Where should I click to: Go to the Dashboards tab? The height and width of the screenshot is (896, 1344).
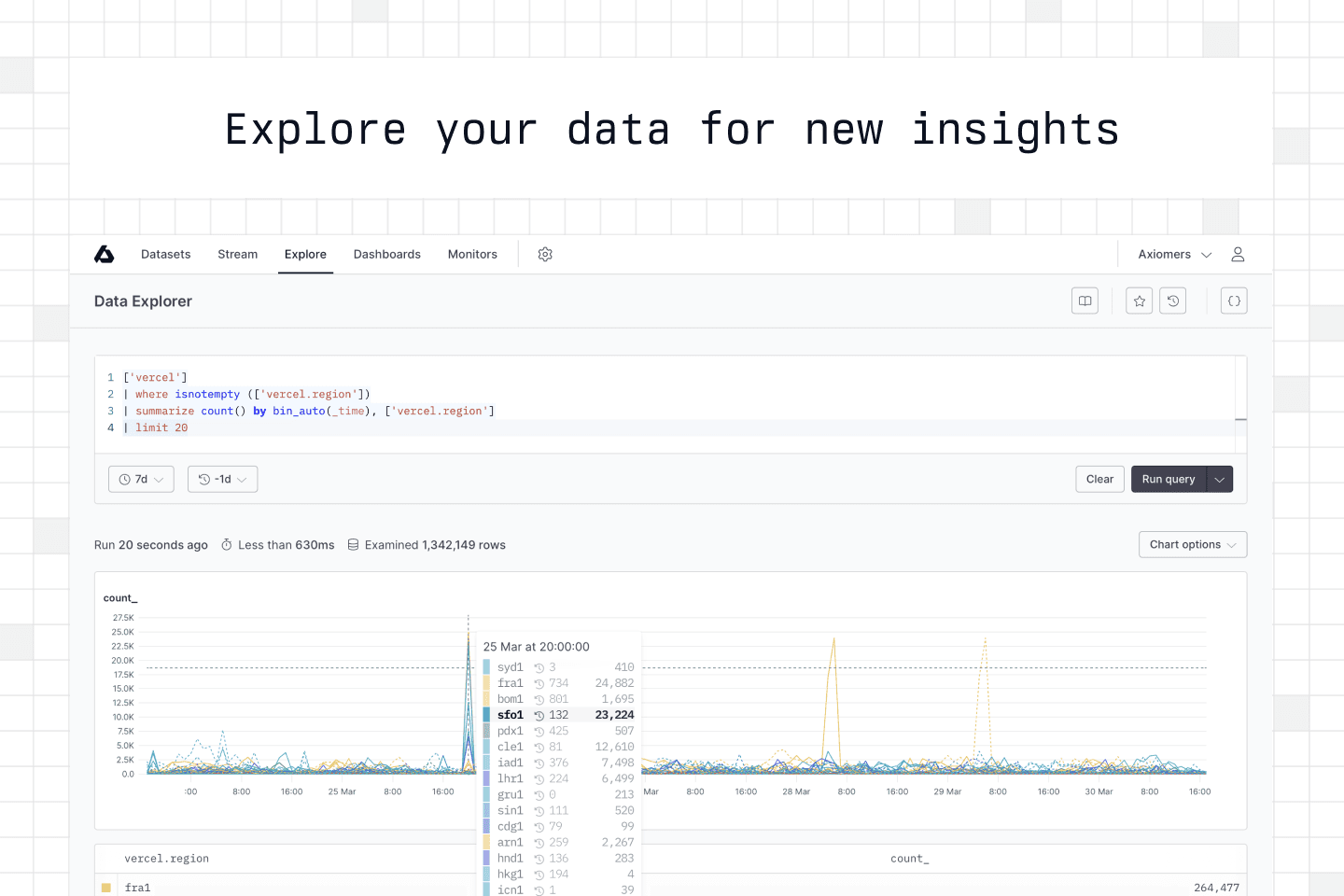[x=386, y=255]
